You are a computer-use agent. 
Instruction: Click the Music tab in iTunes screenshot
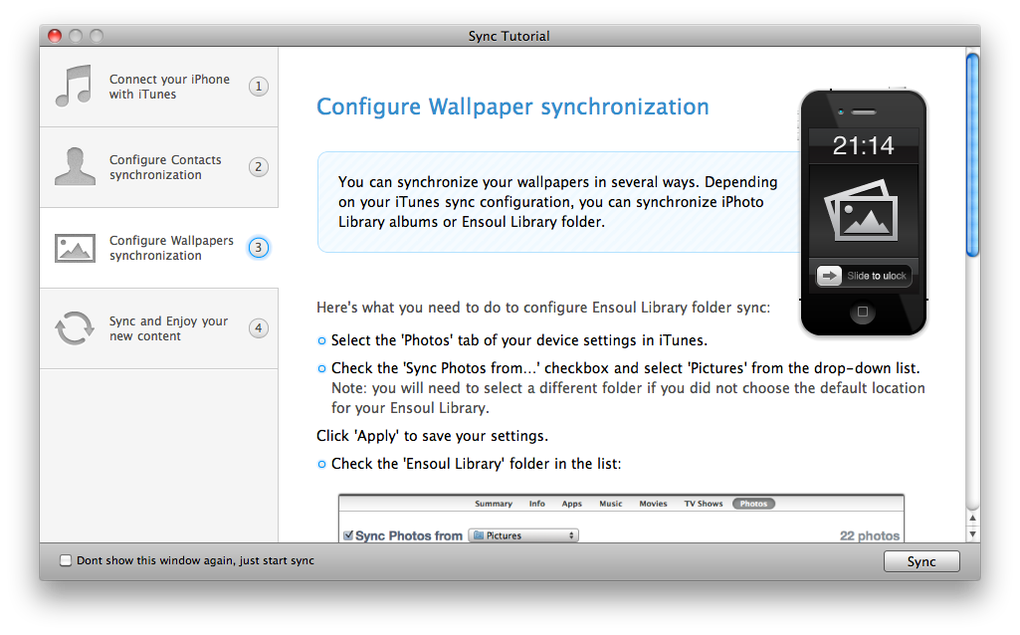click(610, 504)
